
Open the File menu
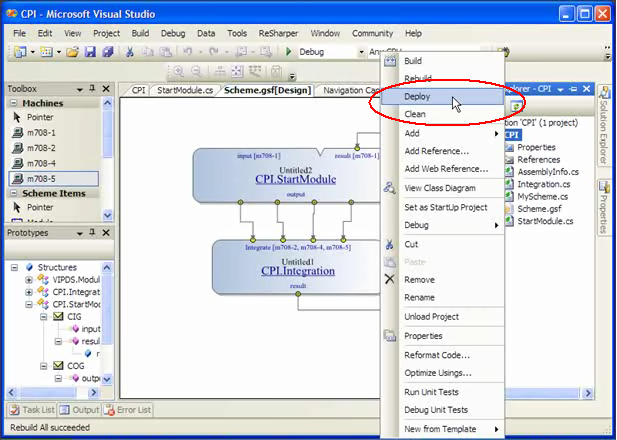click(19, 33)
